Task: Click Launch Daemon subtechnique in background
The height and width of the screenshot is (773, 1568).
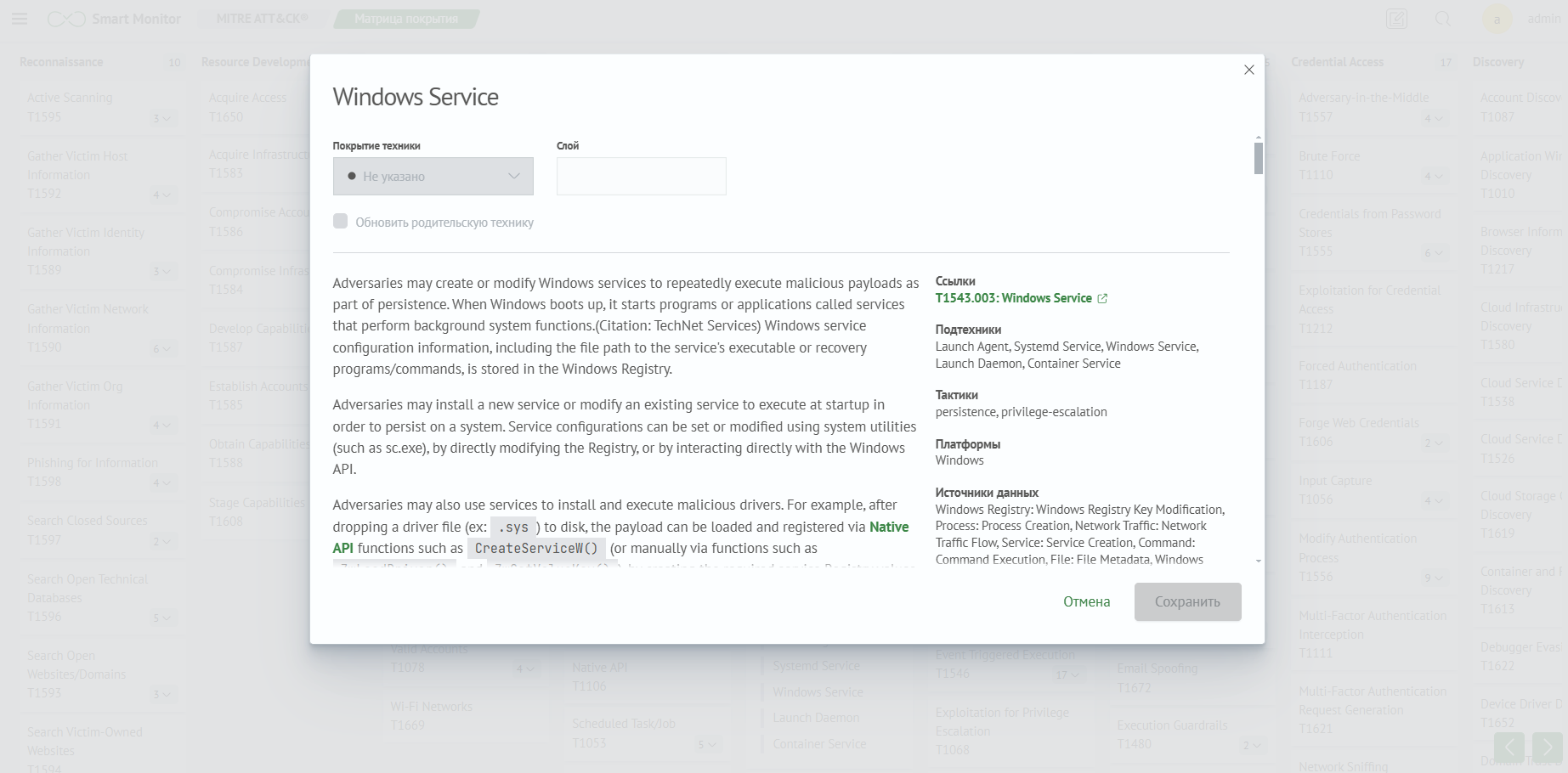Action: [x=816, y=718]
